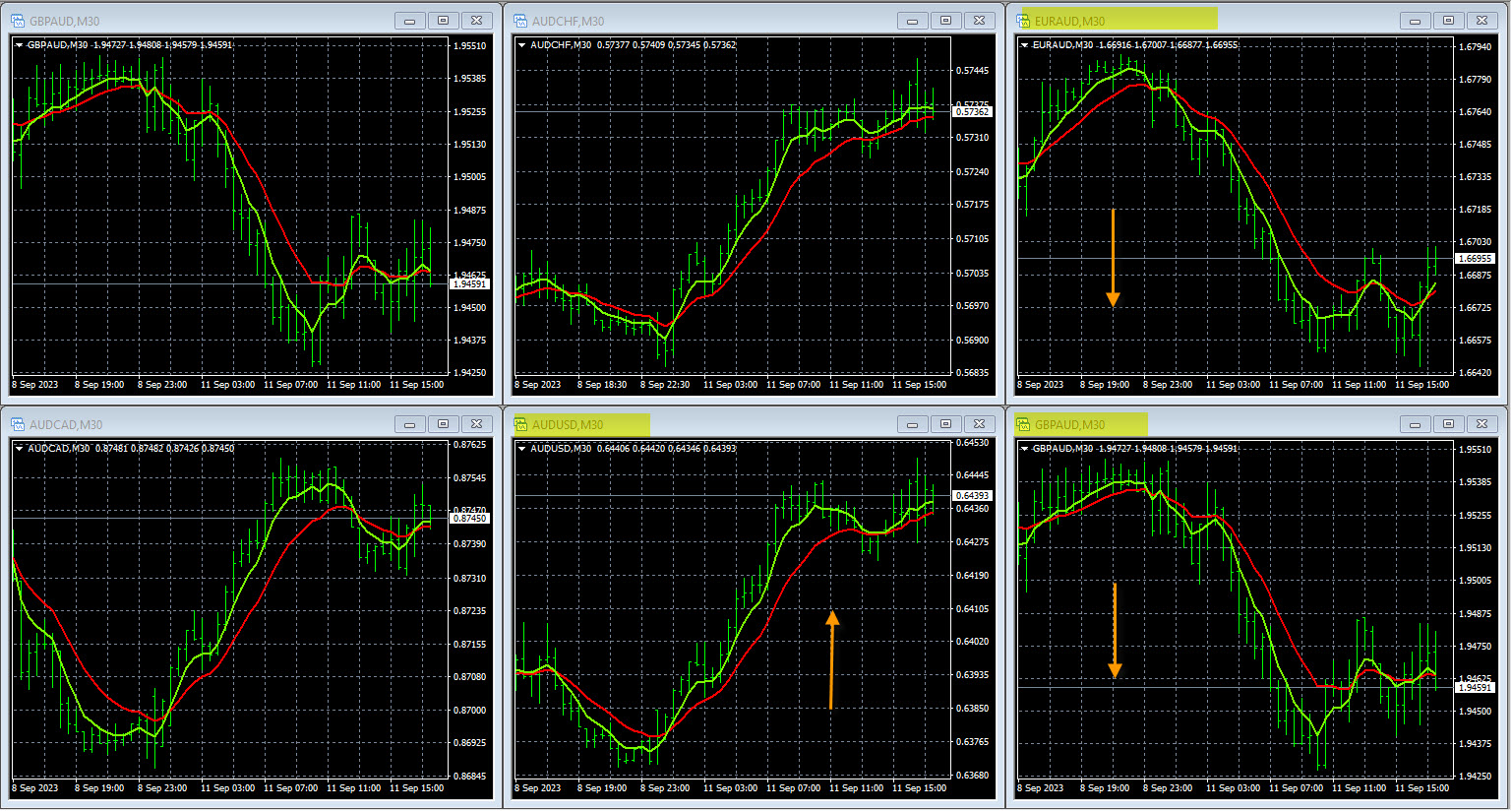Restore the AUDCHF chart window size
The image size is (1512, 811).
pyautogui.click(x=945, y=21)
